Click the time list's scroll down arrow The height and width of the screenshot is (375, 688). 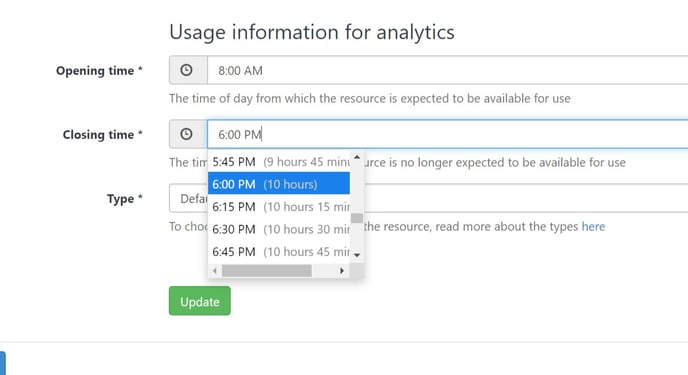click(357, 255)
